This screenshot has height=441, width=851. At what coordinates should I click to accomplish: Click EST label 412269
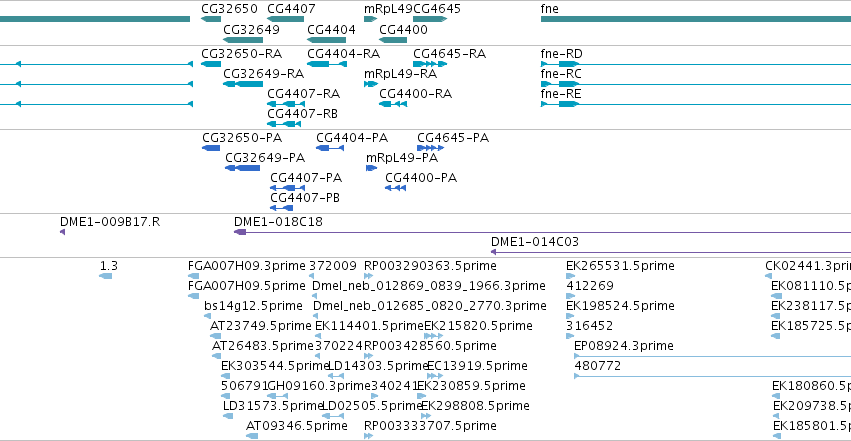[590, 286]
